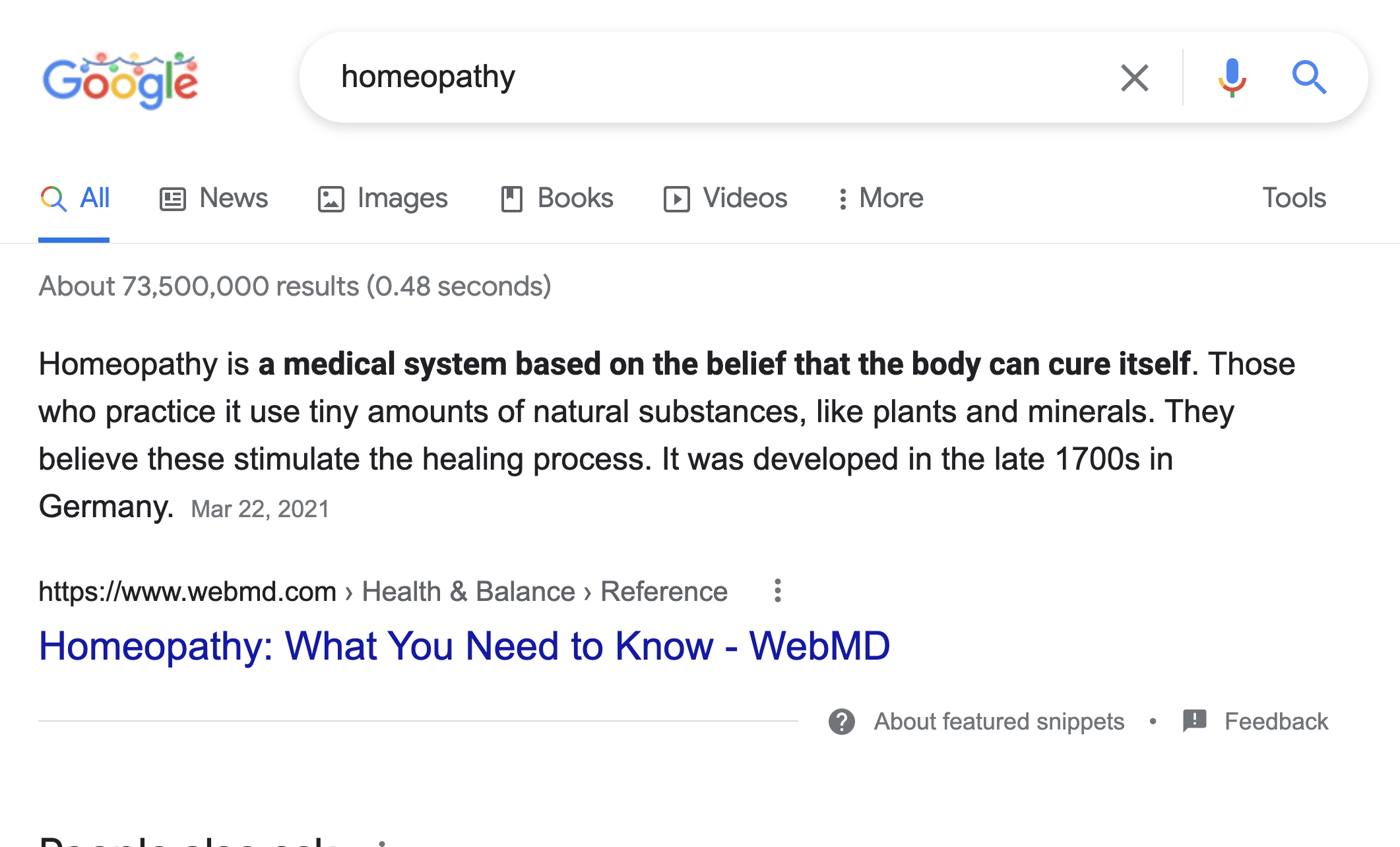Click the Feedback flag icon
Viewport: 1400px width, 847px height.
click(1195, 721)
